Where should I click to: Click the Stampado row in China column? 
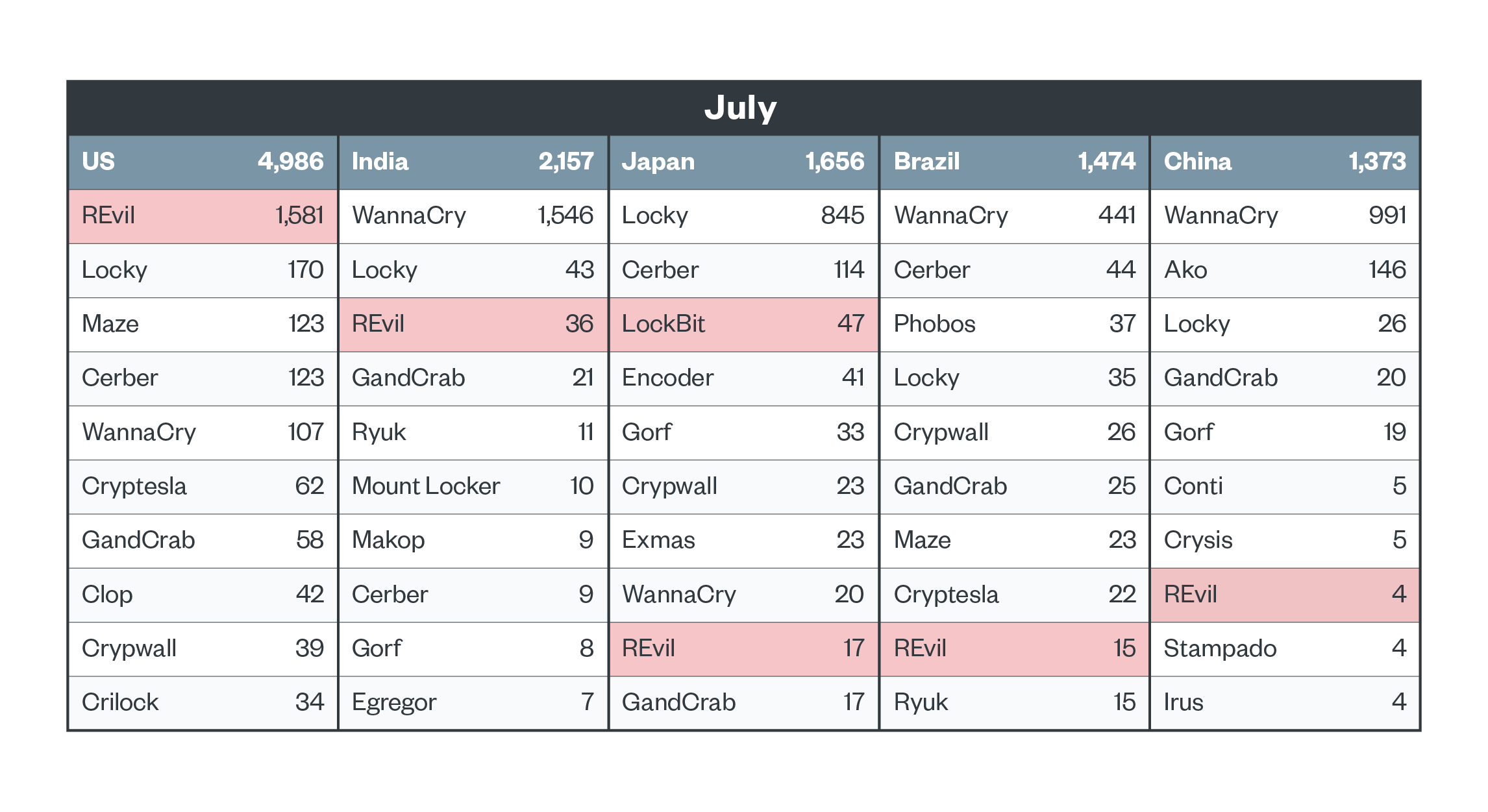point(1284,648)
